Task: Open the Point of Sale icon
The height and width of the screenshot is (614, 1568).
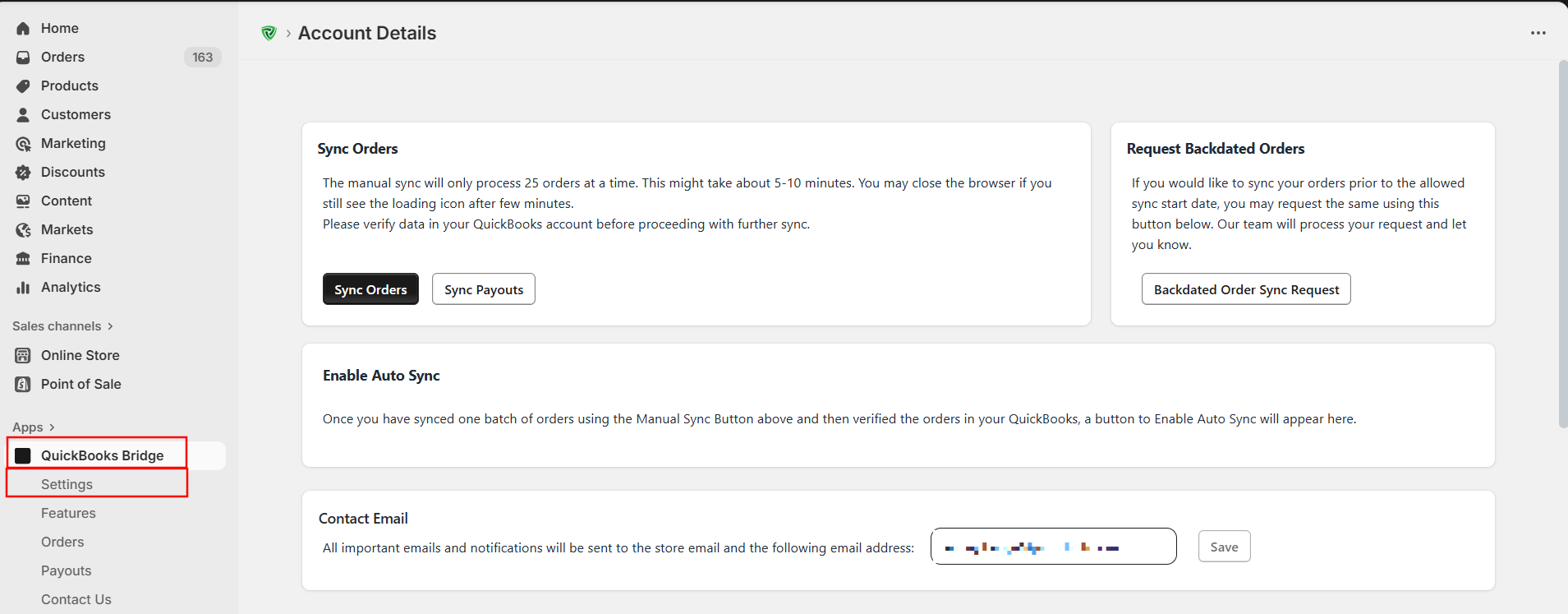Action: pyautogui.click(x=23, y=384)
